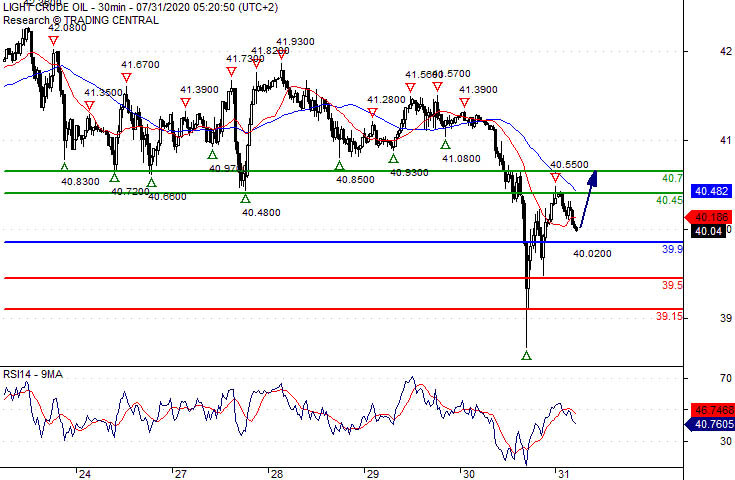Click the red 39.5 support level label
Viewport: 735px width, 480px height.
point(673,285)
